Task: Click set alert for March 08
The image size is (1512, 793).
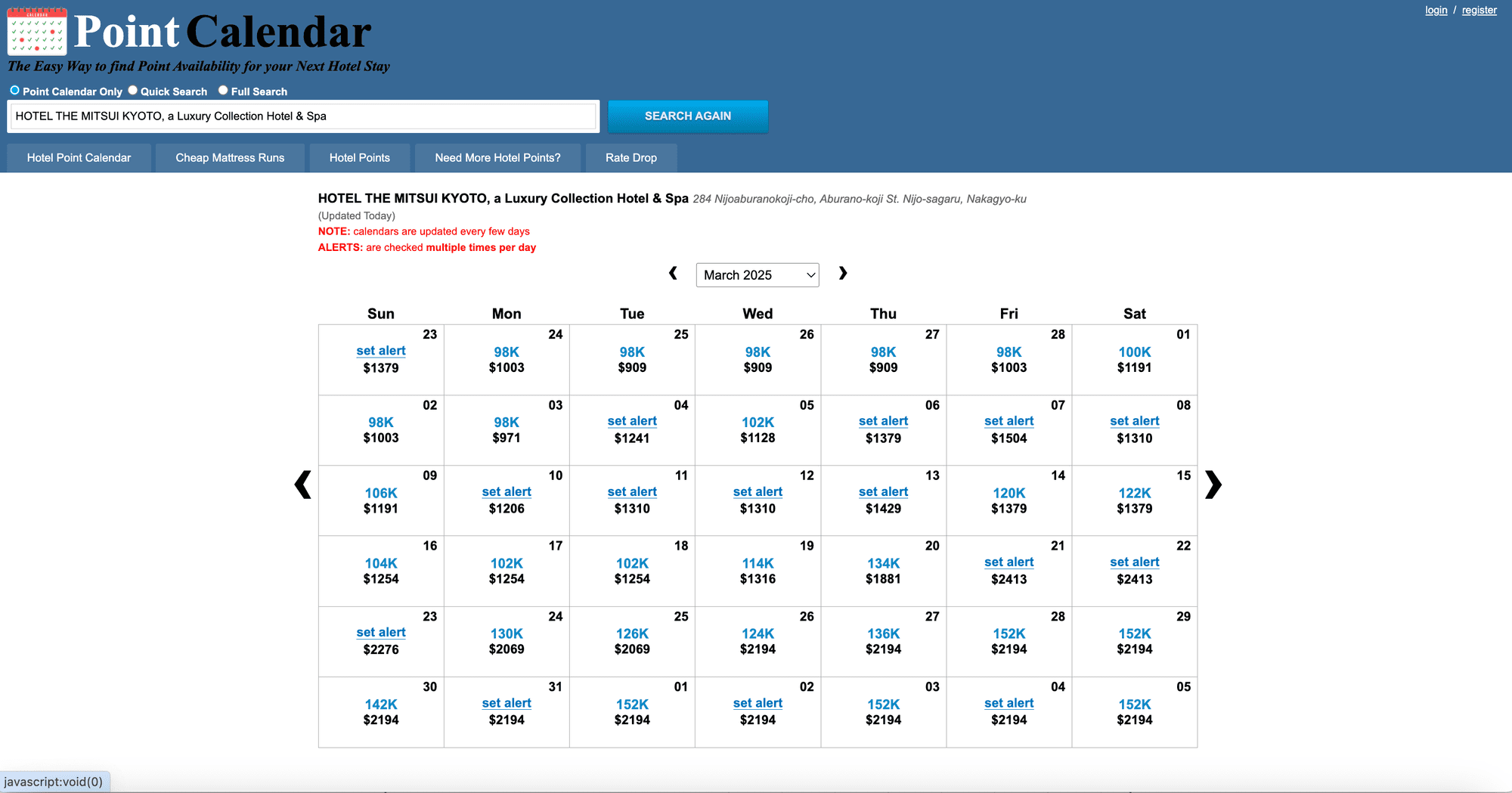Action: coord(1135,421)
